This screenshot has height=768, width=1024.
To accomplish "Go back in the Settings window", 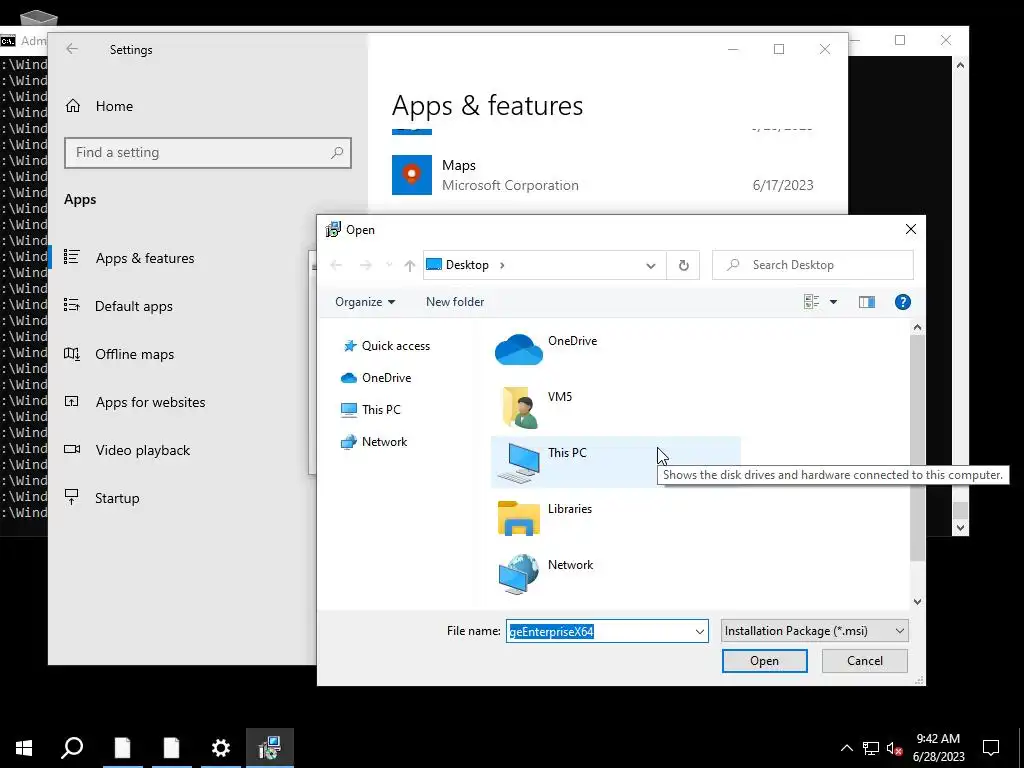I will click(x=72, y=49).
